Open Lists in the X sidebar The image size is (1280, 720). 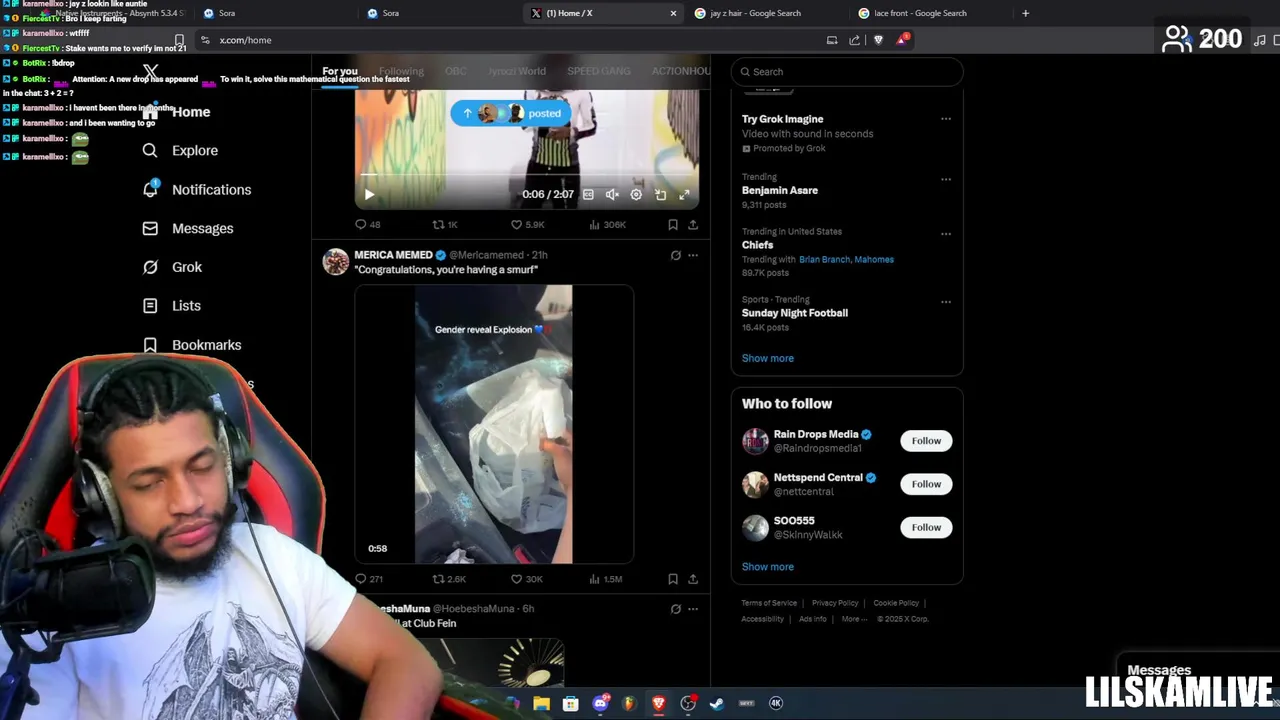tap(171, 305)
